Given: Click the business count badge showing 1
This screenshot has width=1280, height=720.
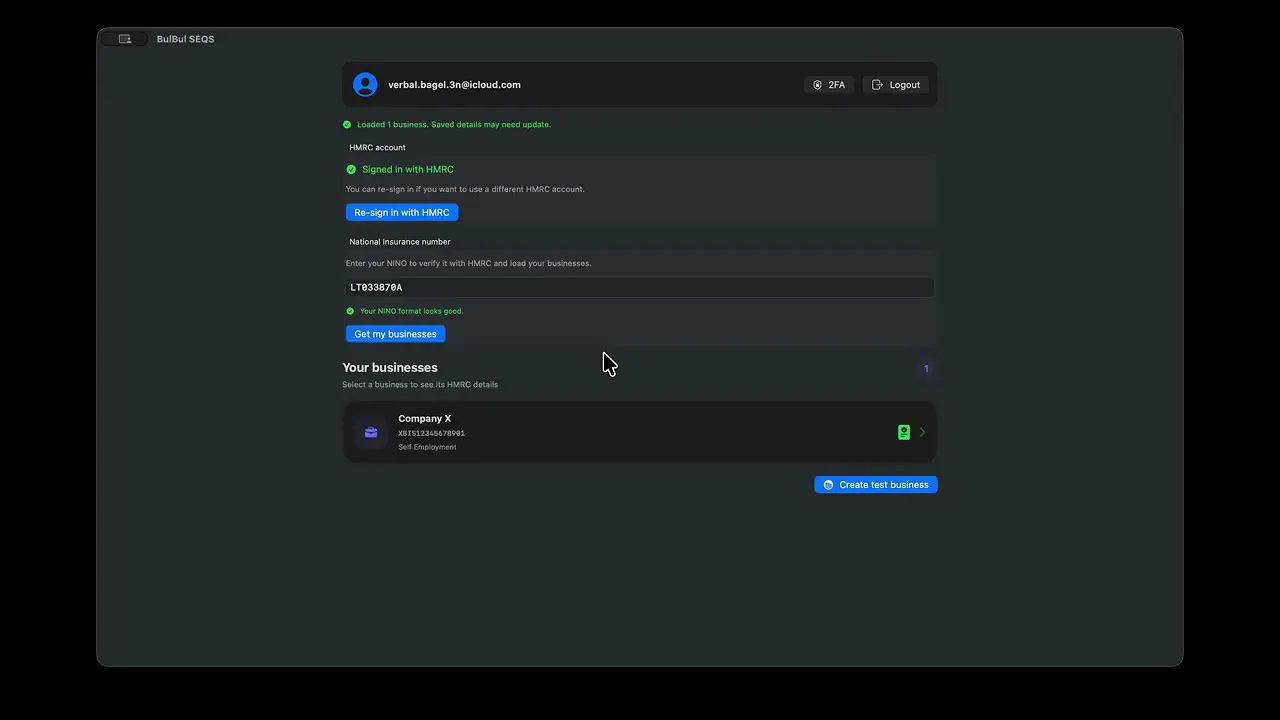Looking at the screenshot, I should point(926,369).
